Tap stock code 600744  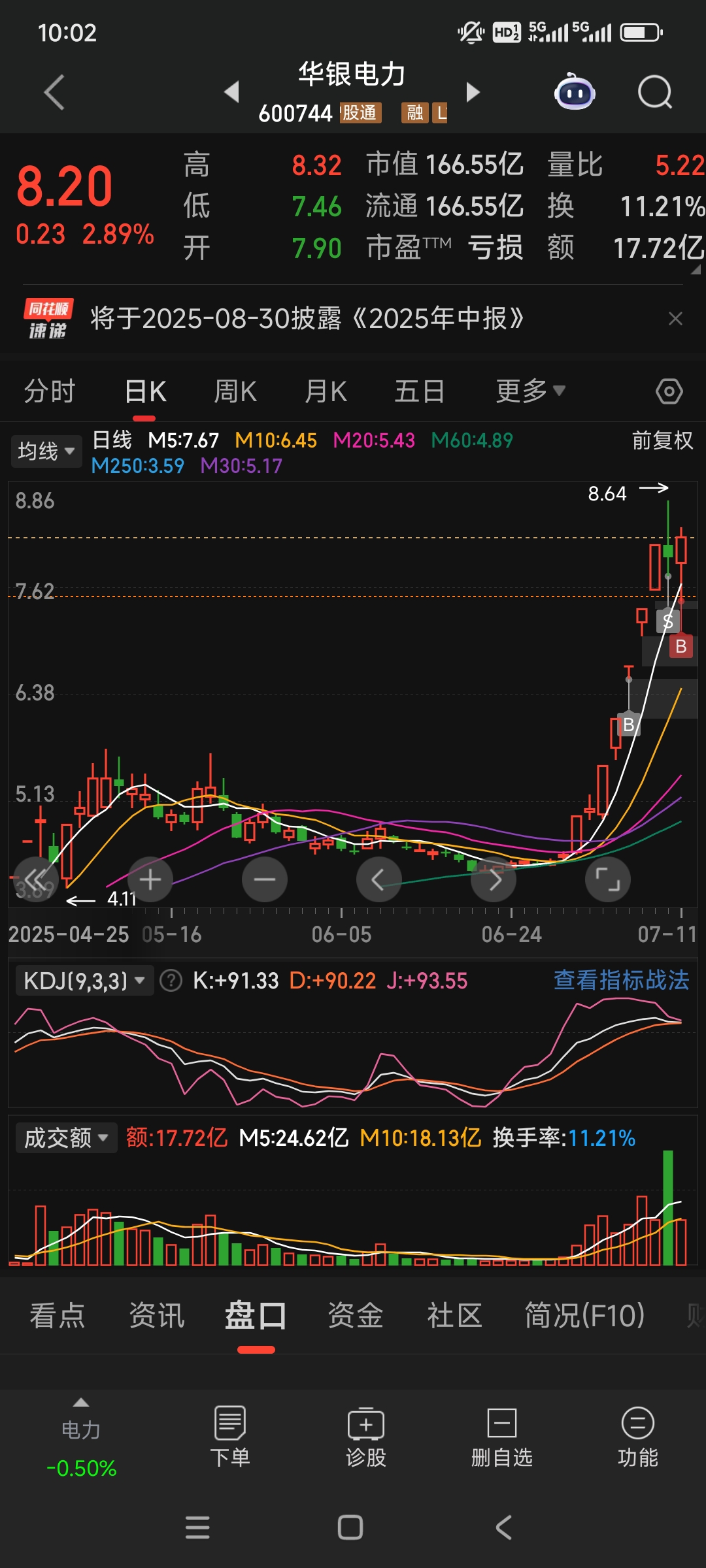click(295, 114)
